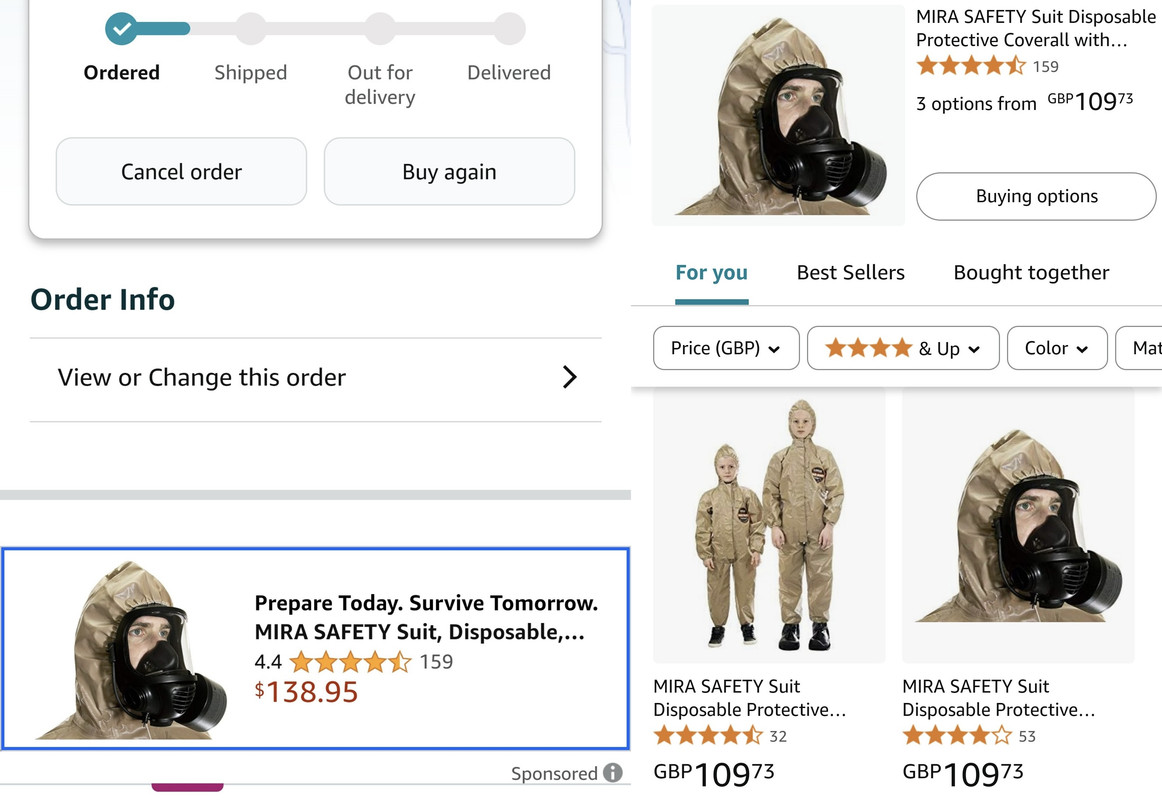
Task: Click the Buy again button
Action: click(449, 172)
